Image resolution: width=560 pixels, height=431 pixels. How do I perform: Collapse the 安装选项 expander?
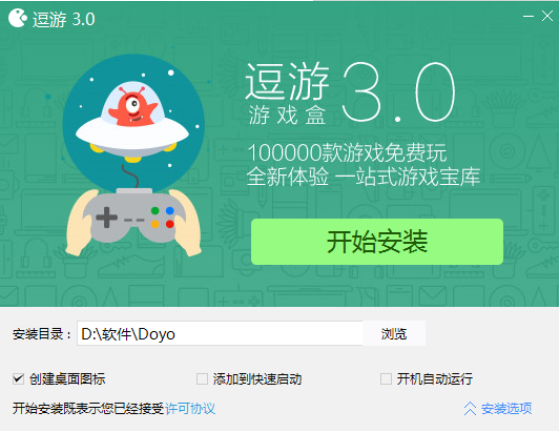click(498, 409)
